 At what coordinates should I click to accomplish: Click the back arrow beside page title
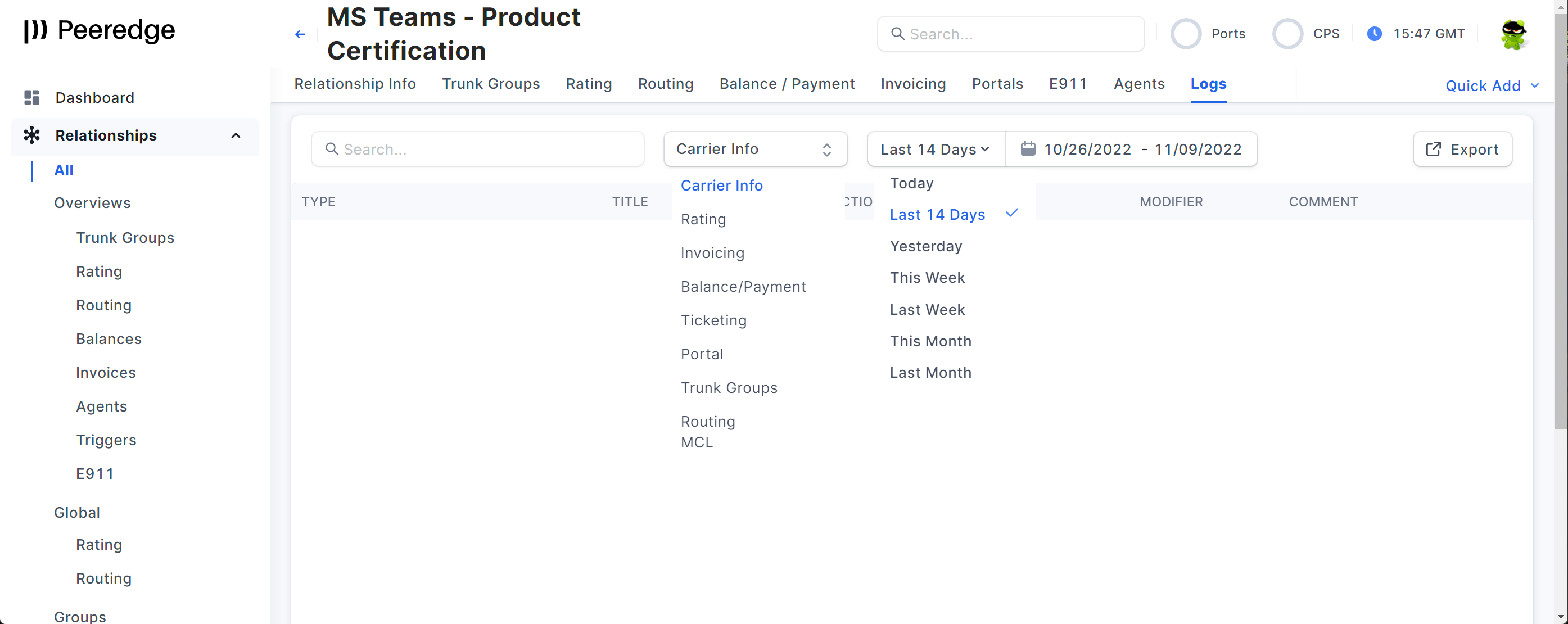click(x=300, y=34)
